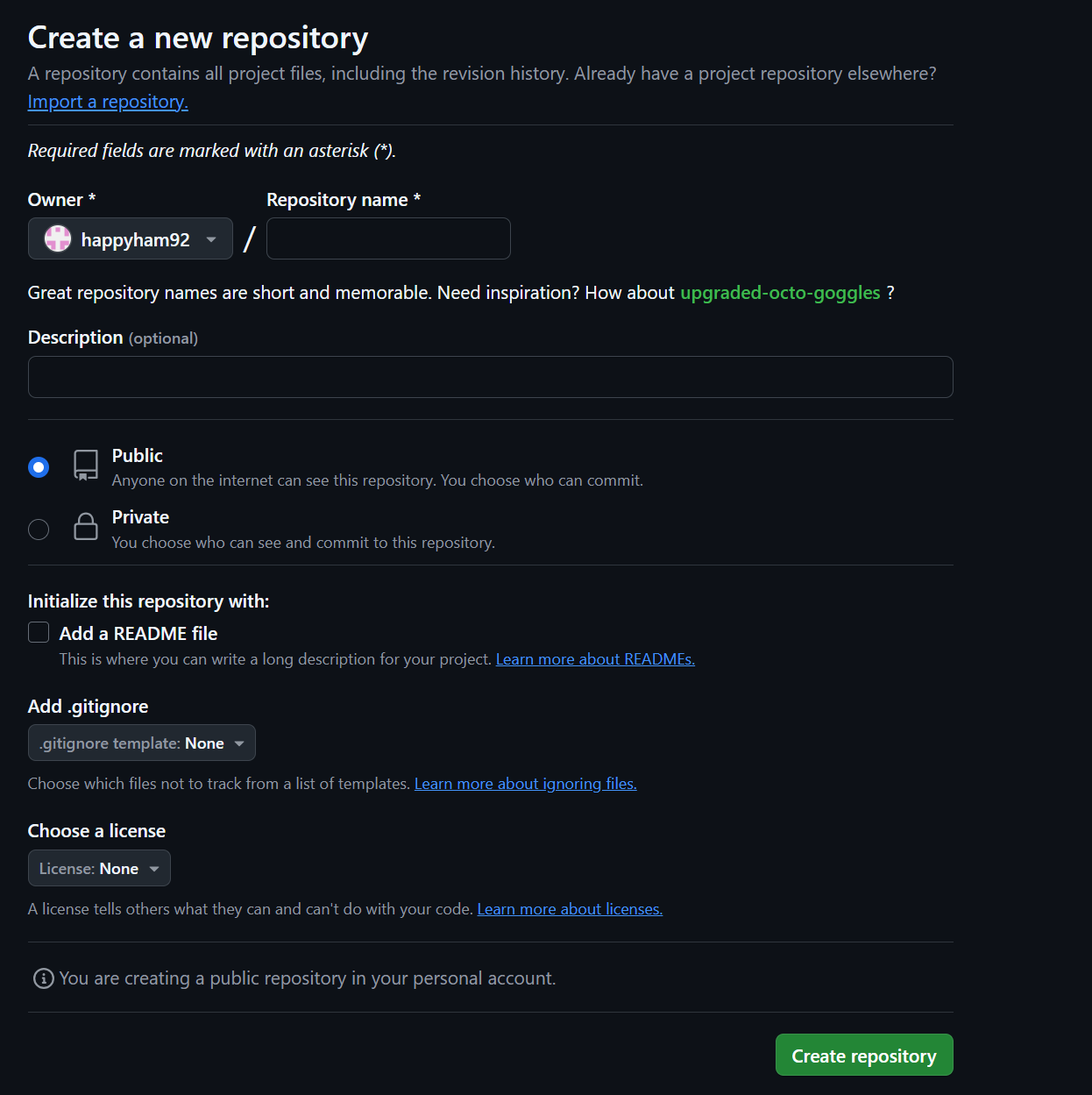The width and height of the screenshot is (1092, 1095).
Task: Click the Choose a license heading
Action: tap(96, 831)
